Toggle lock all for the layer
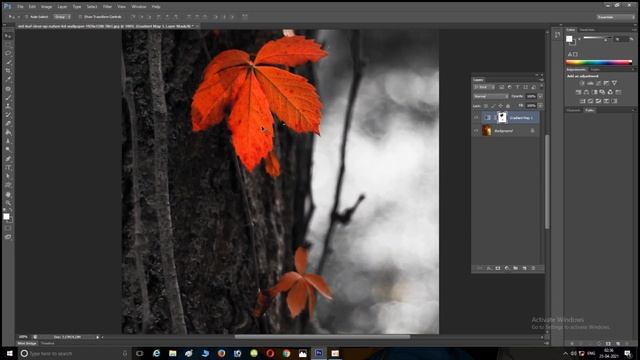Viewport: 640px width, 360px height. [x=508, y=106]
